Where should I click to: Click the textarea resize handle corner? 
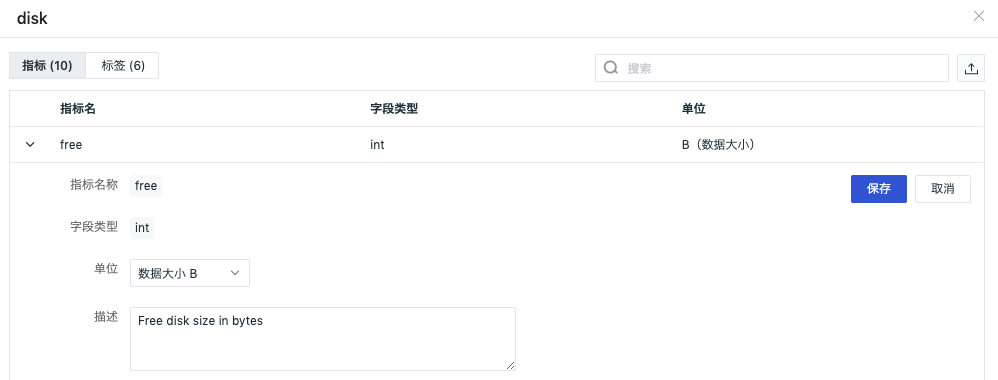510,366
